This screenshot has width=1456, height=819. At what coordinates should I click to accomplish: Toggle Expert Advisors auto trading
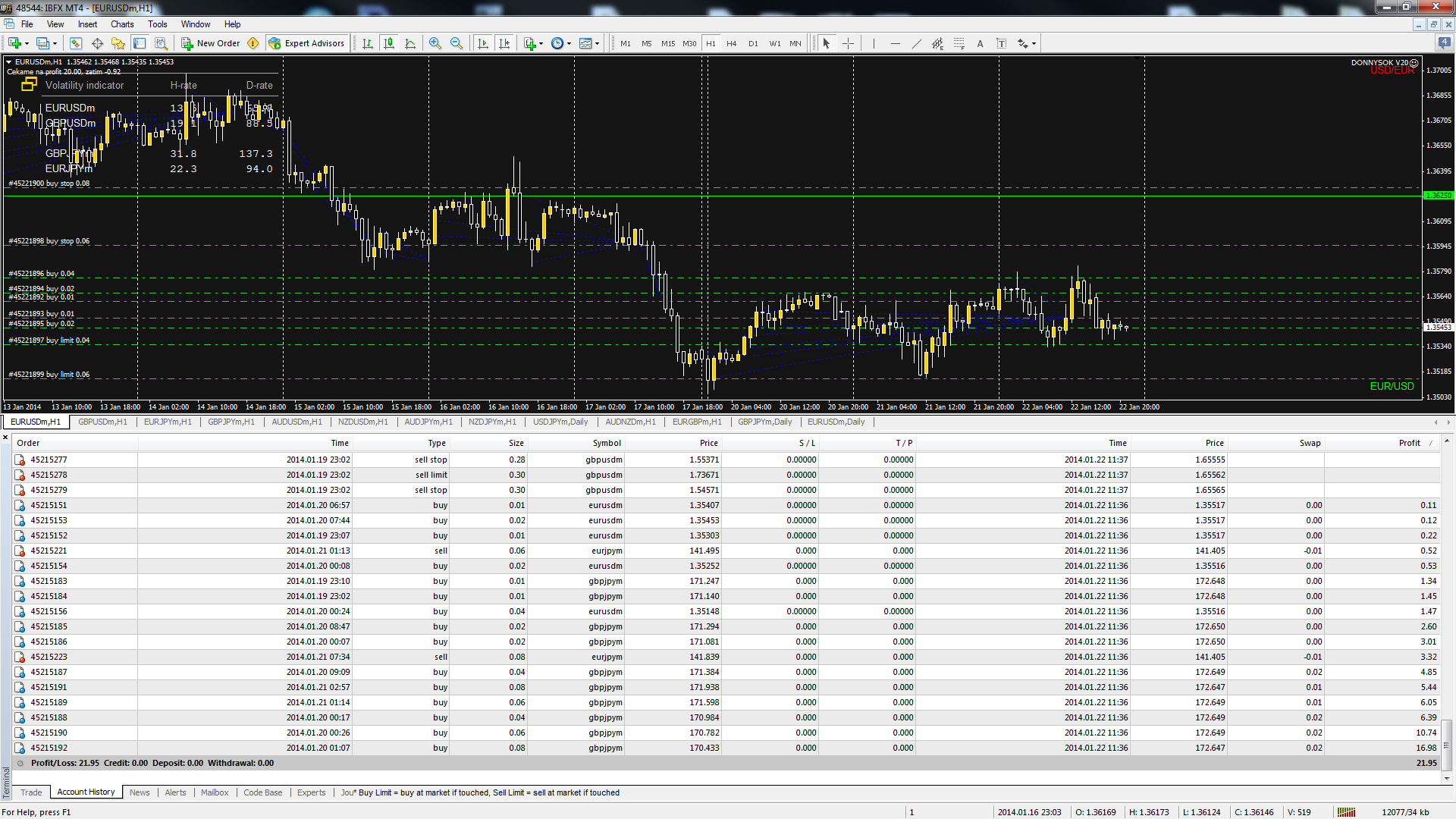tap(307, 43)
